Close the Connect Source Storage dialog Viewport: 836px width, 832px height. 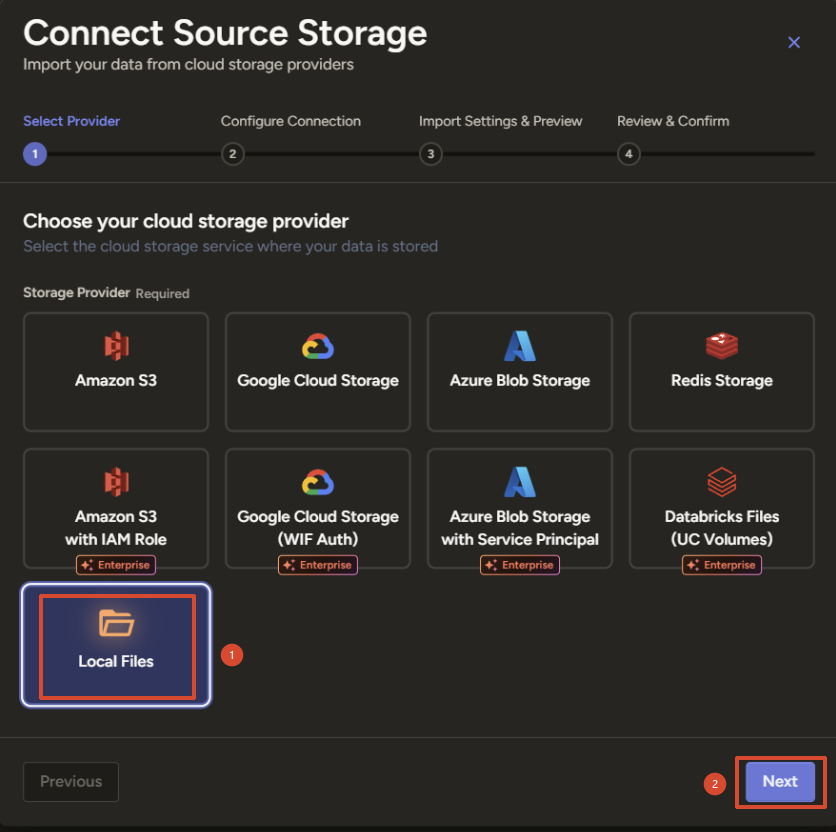794,43
